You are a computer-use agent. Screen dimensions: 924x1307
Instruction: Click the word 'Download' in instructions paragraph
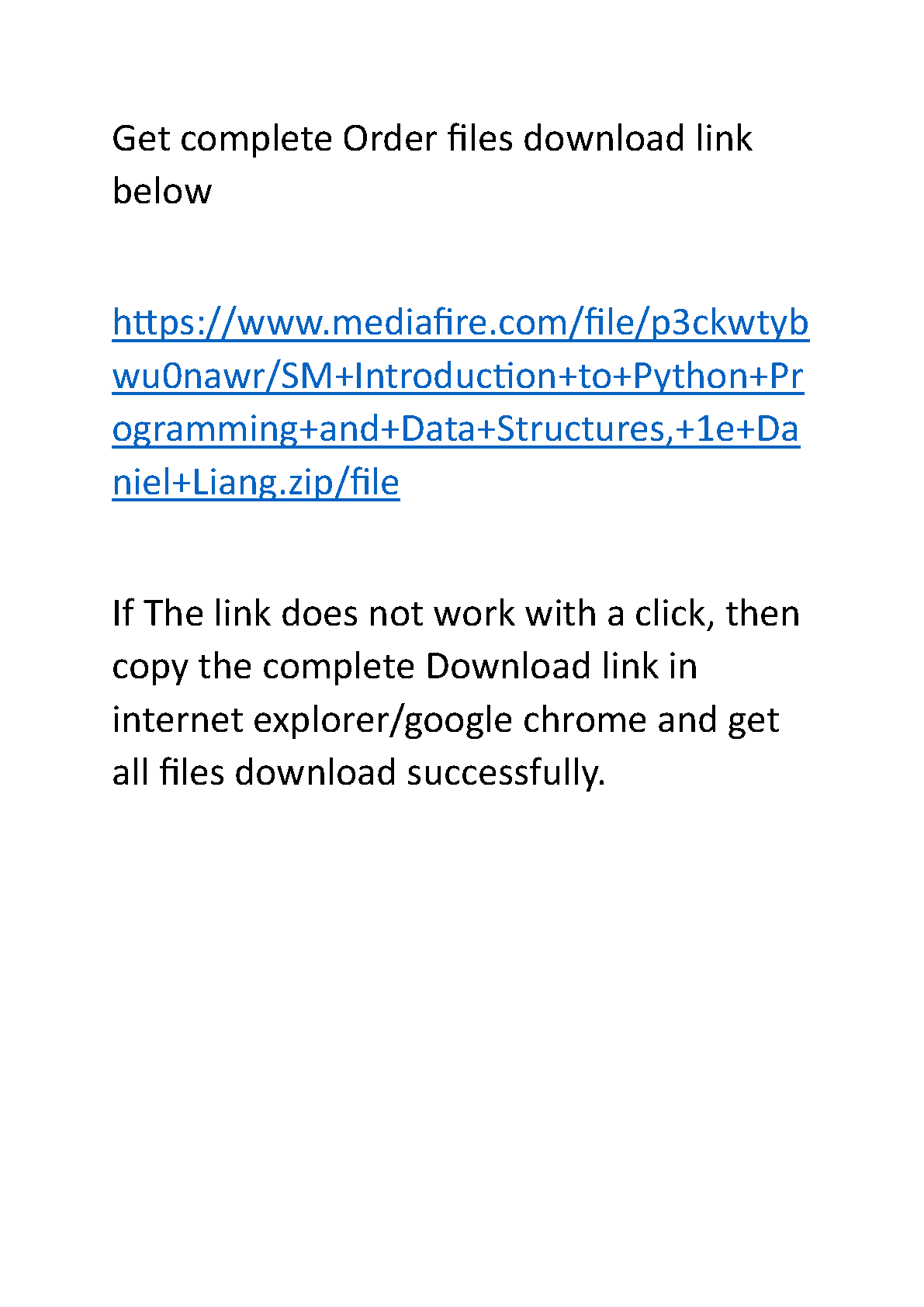(508, 667)
